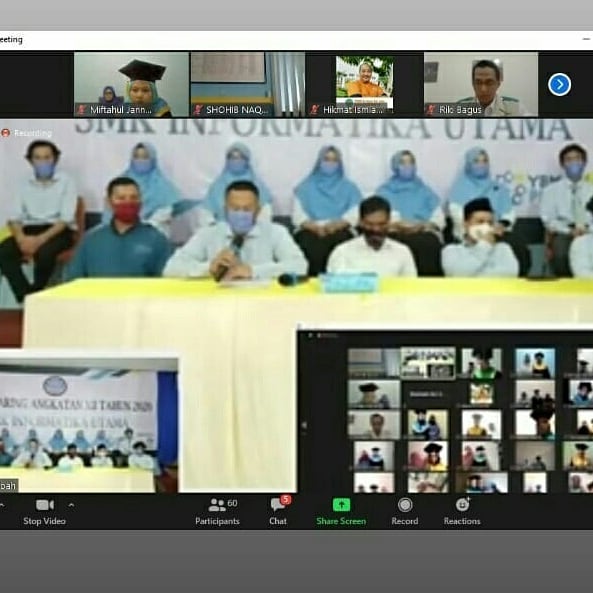
Task: Start recording with the Record icon
Action: click(405, 505)
